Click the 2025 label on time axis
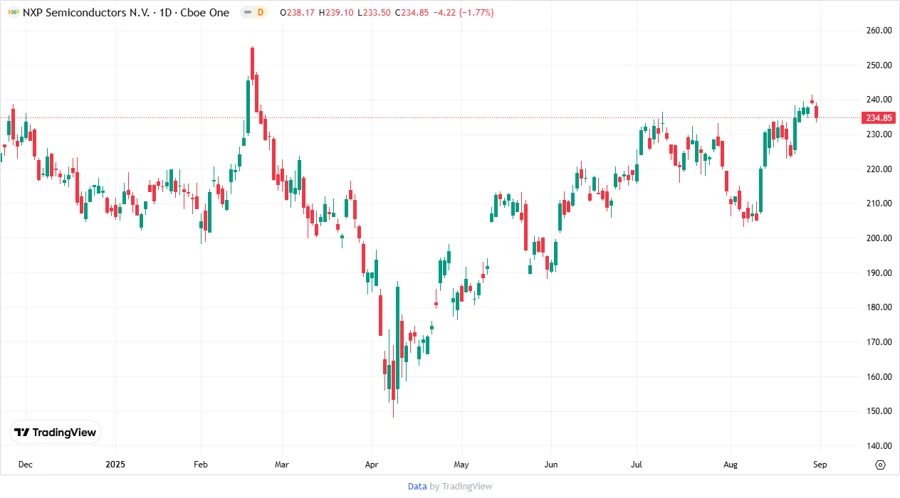Viewport: 900px width, 498px height. pos(115,465)
